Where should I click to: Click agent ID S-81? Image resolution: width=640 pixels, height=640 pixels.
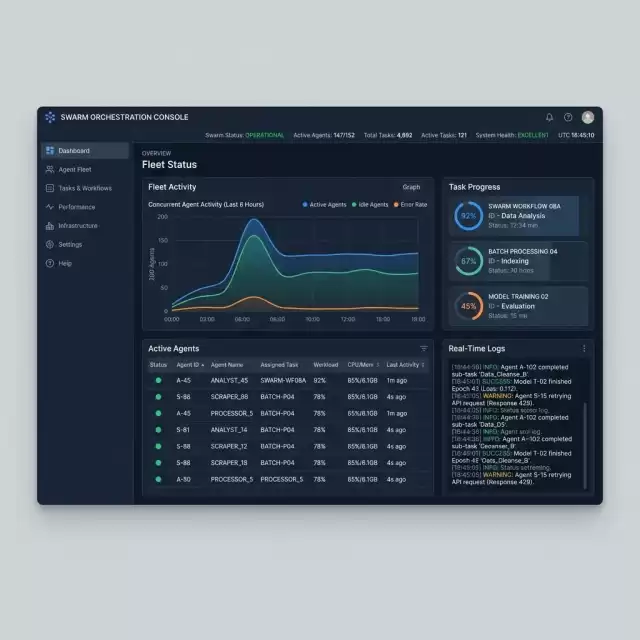(183, 430)
